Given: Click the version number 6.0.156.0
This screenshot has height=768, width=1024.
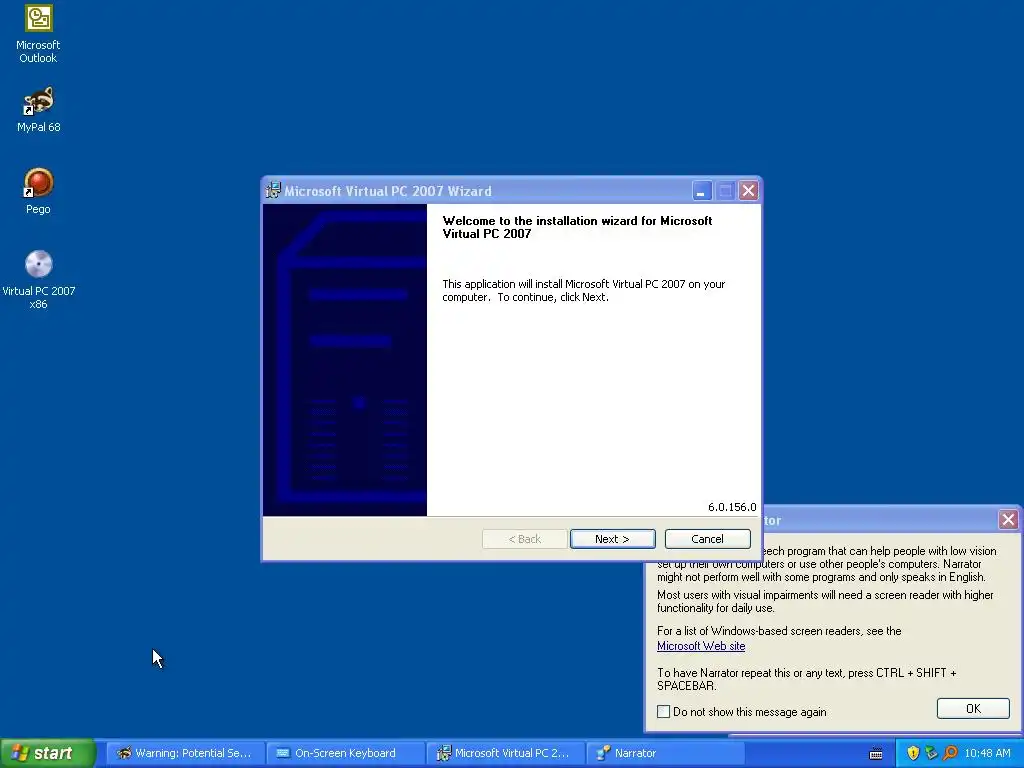Looking at the screenshot, I should coord(732,507).
